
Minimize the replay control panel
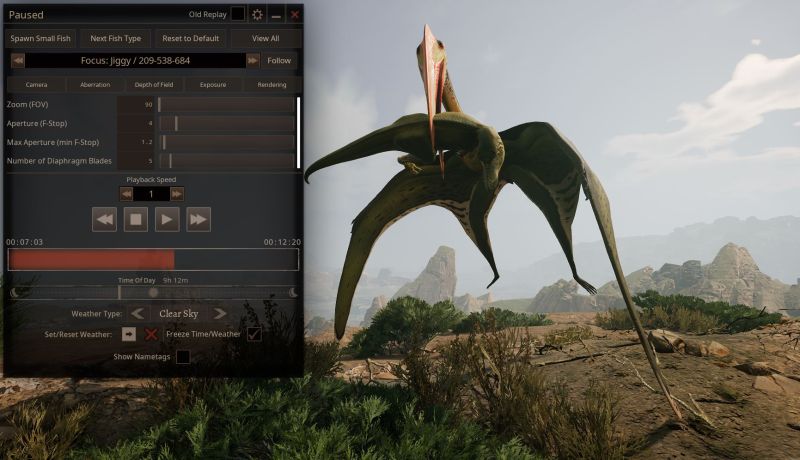pyautogui.click(x=276, y=15)
